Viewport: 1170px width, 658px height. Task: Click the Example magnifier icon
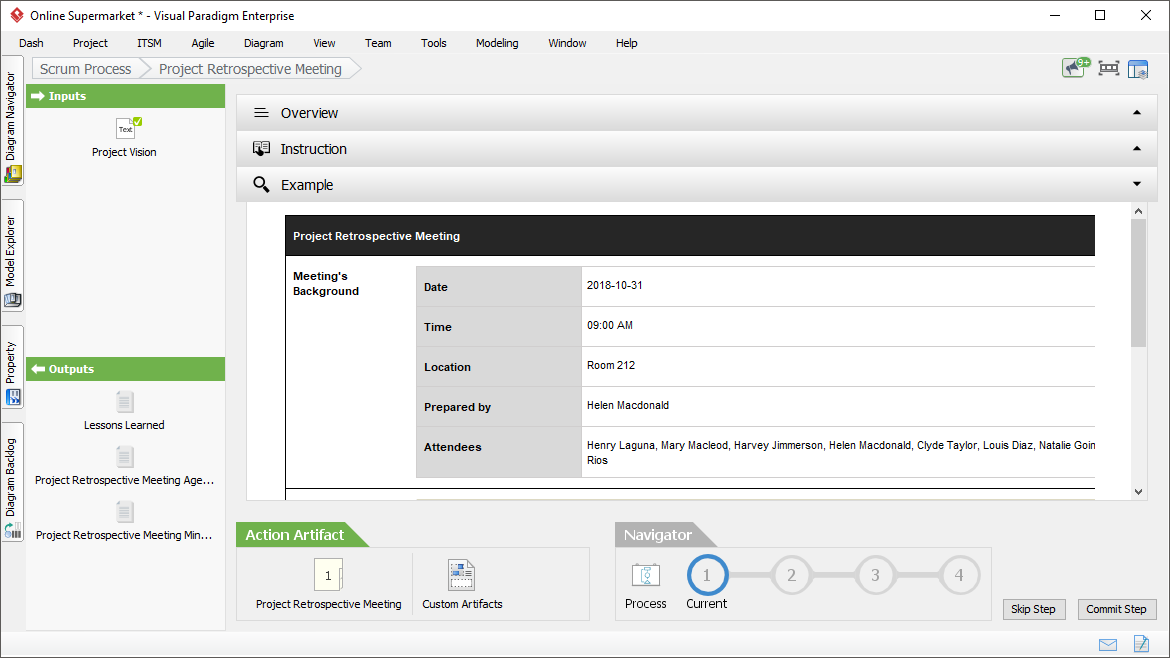261,184
